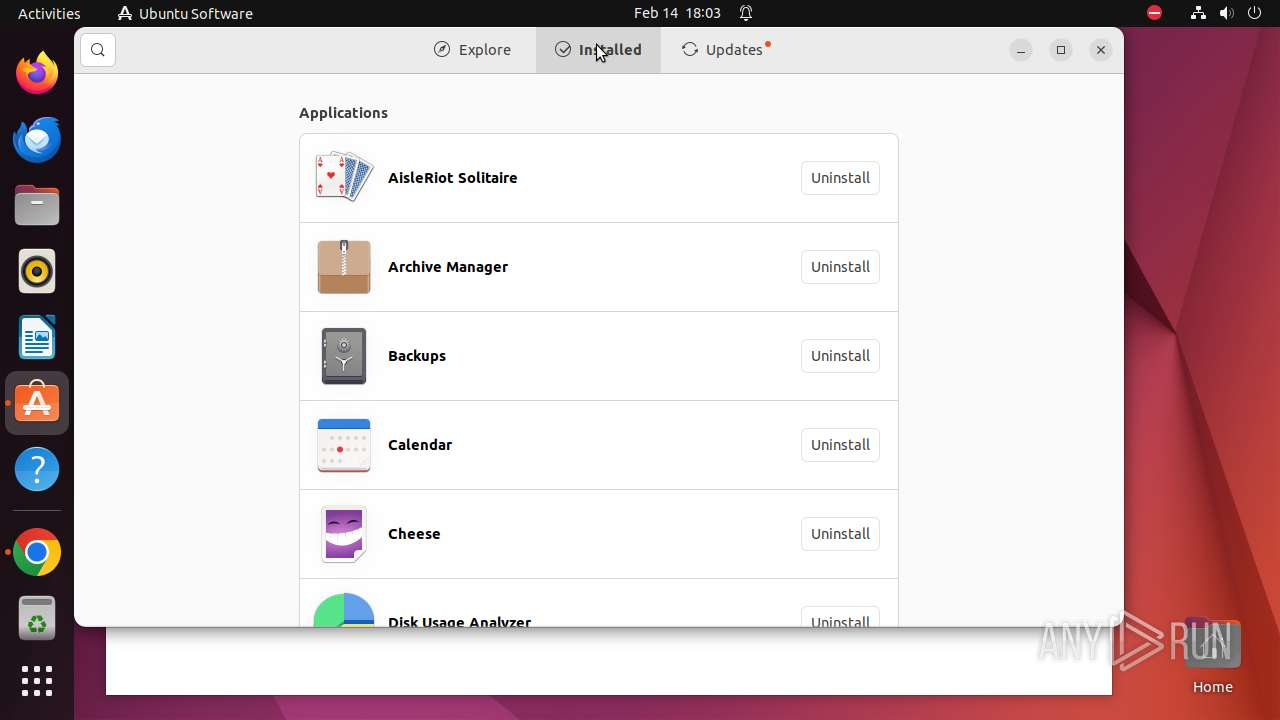
Task: Uninstall AisleRiot Solitaire
Action: coord(840,178)
